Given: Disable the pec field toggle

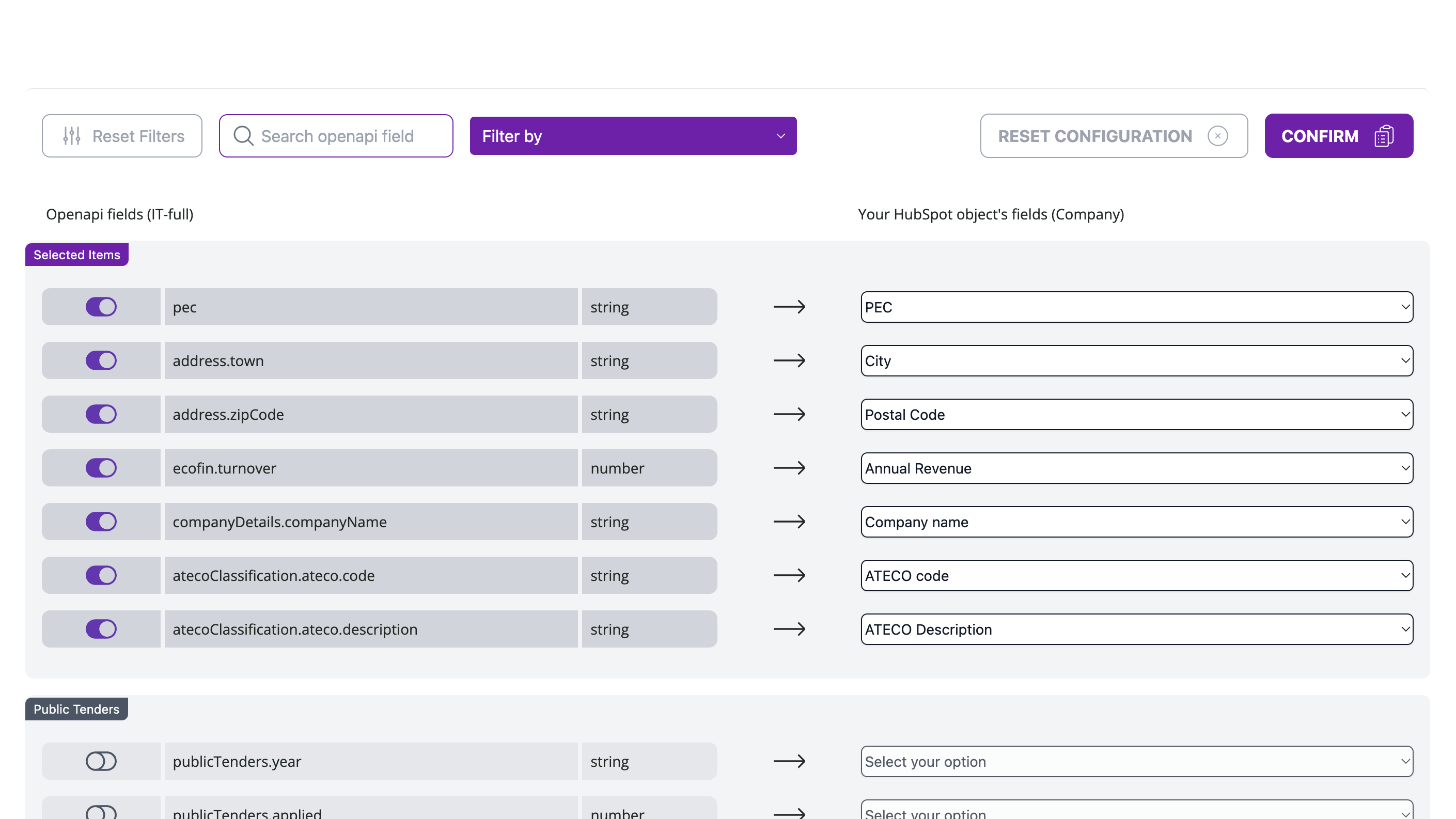Looking at the screenshot, I should (101, 307).
